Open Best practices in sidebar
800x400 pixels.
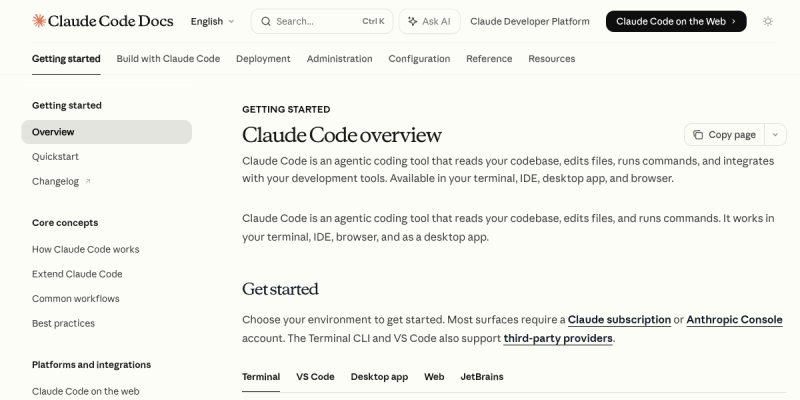[x=63, y=323]
